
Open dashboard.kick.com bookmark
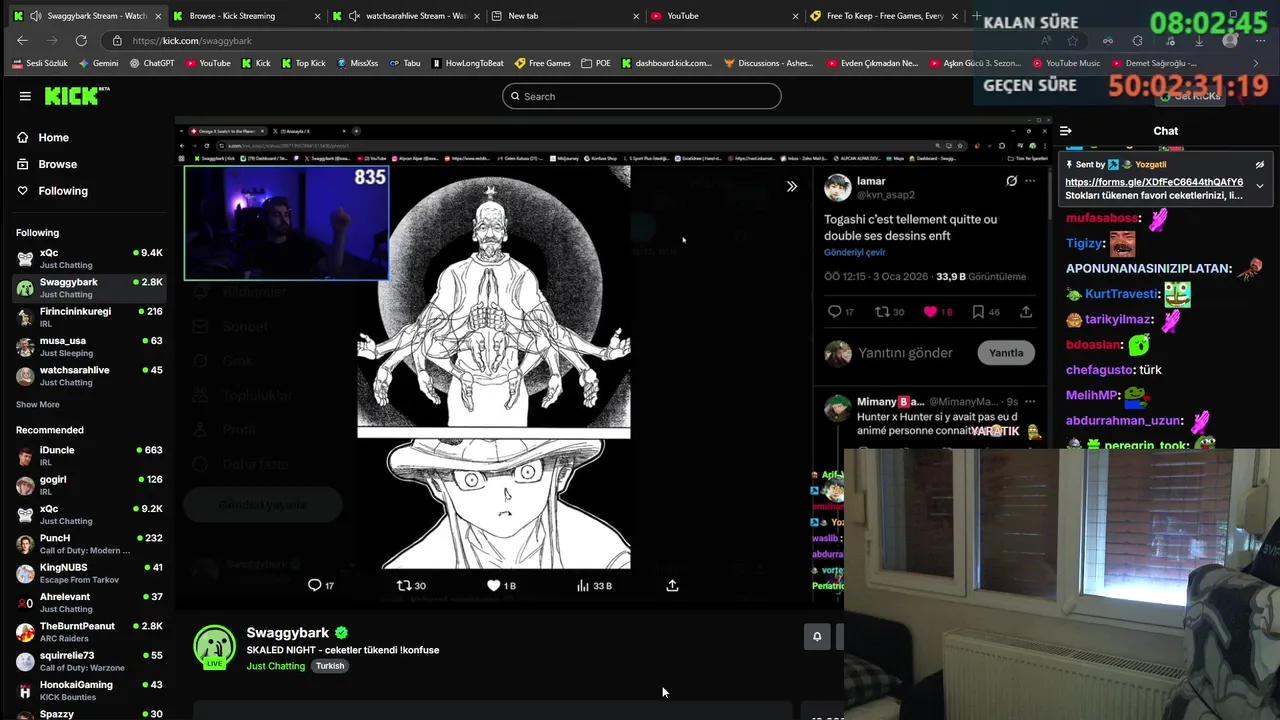point(667,63)
